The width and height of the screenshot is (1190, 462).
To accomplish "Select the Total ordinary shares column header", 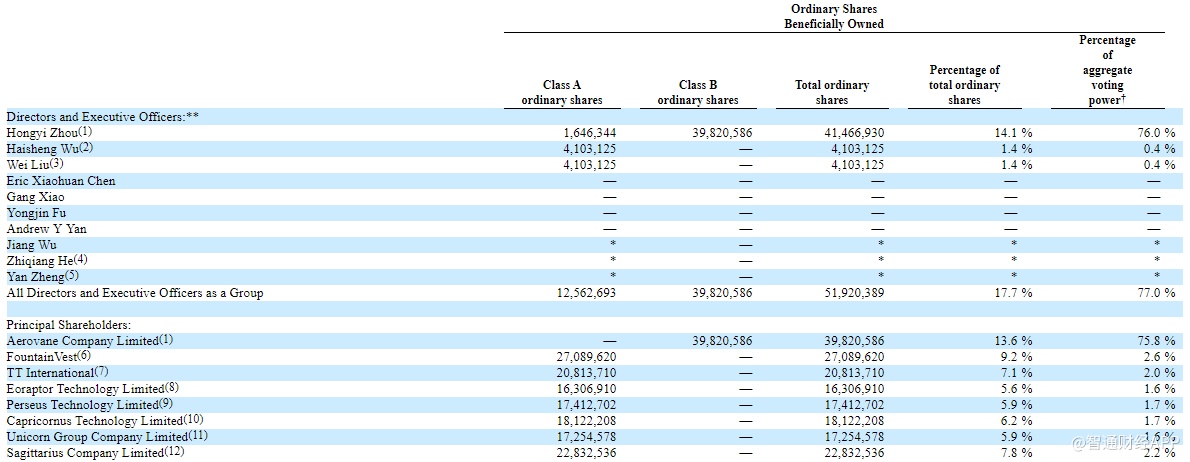I will pyautogui.click(x=832, y=93).
